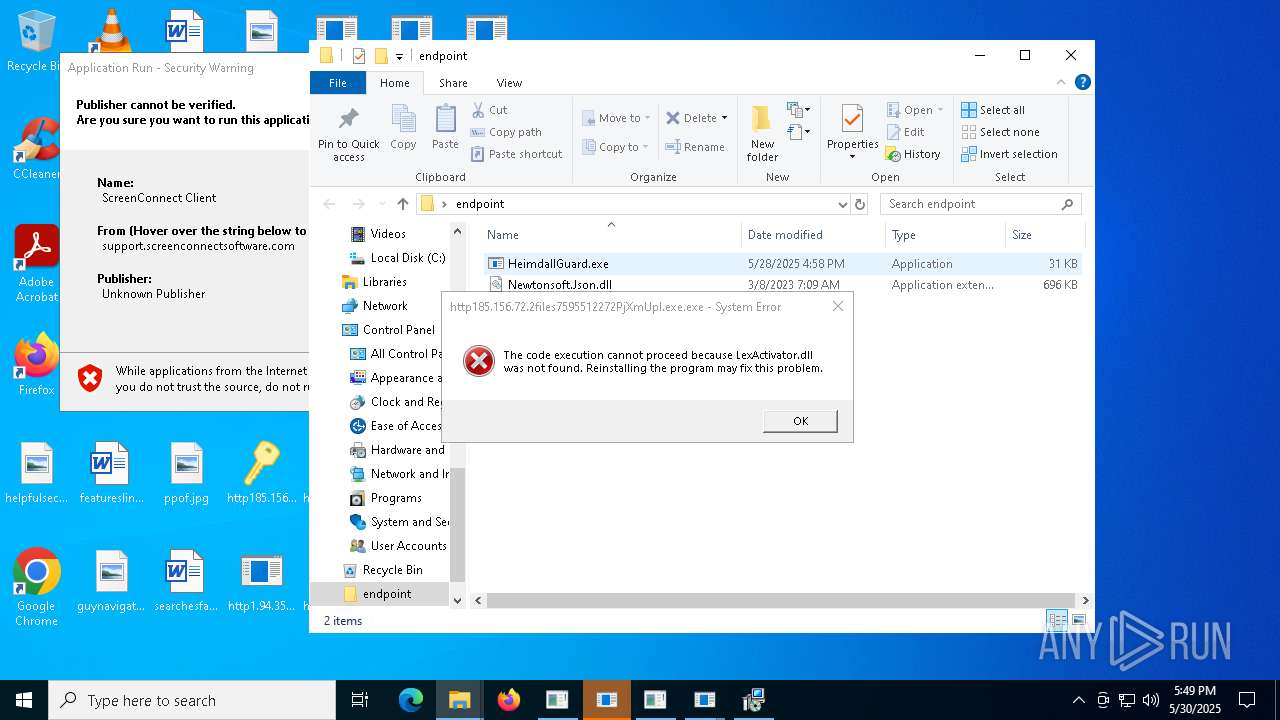1280x720 pixels.
Task: Click Select none in ribbon
Action: point(1000,132)
